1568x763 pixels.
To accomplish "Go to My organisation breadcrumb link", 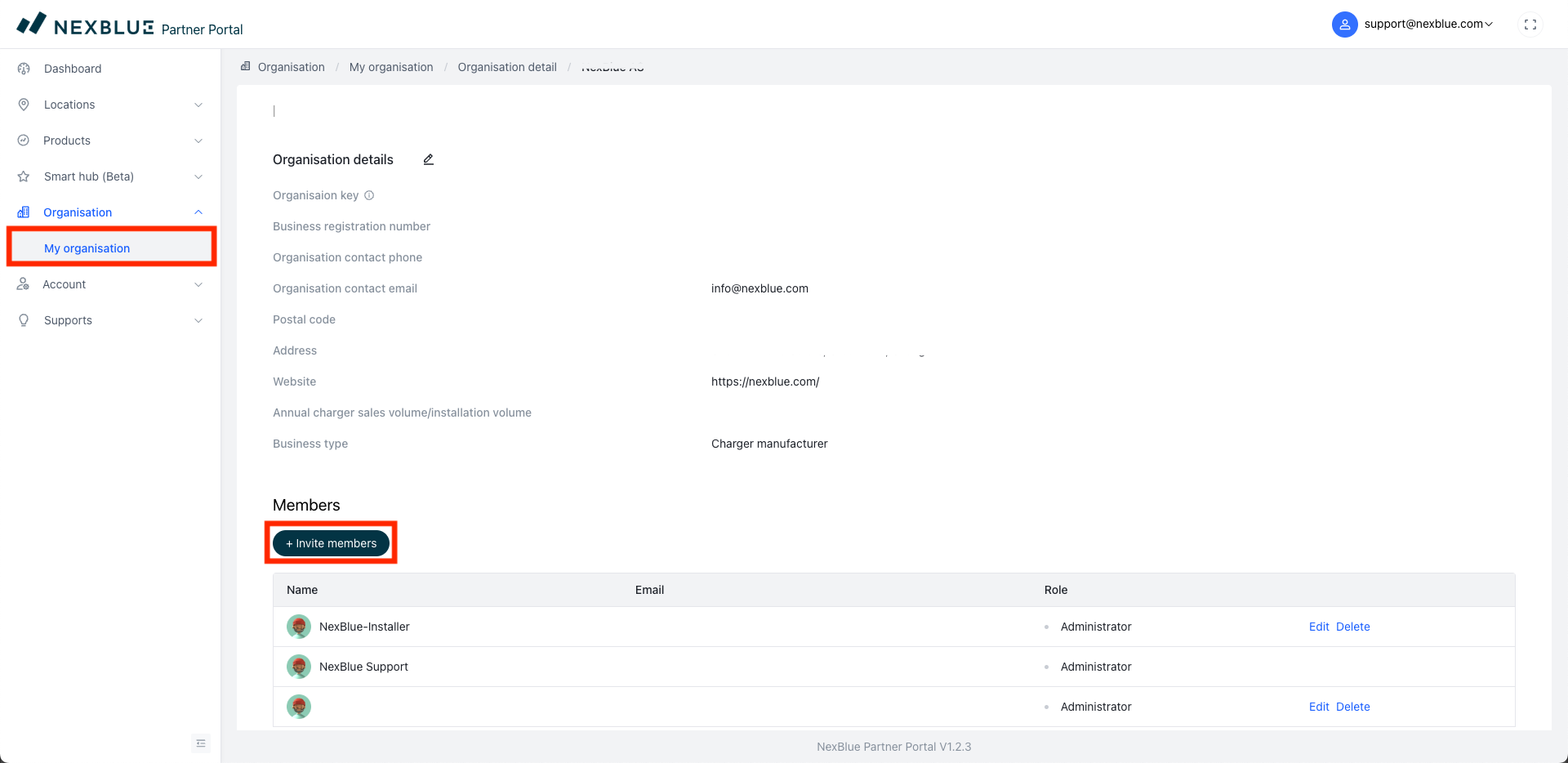I will pos(391,67).
